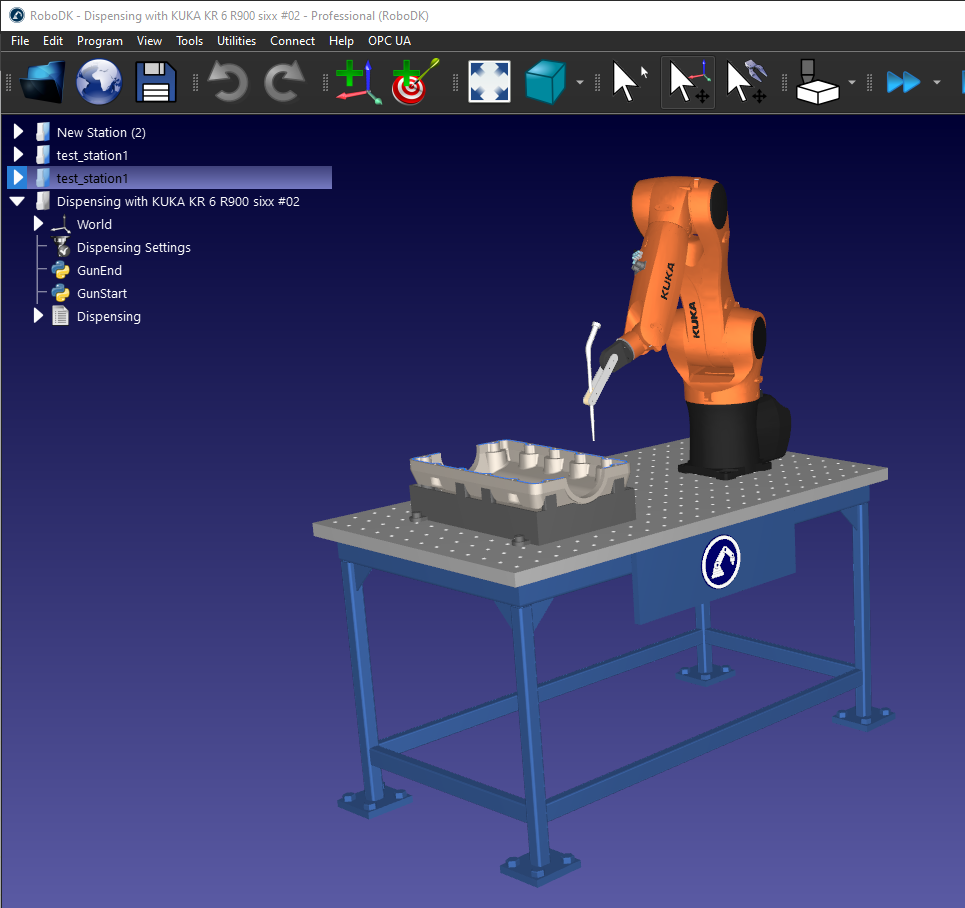
Task: Select Dispensing Settings item
Action: click(x=134, y=247)
